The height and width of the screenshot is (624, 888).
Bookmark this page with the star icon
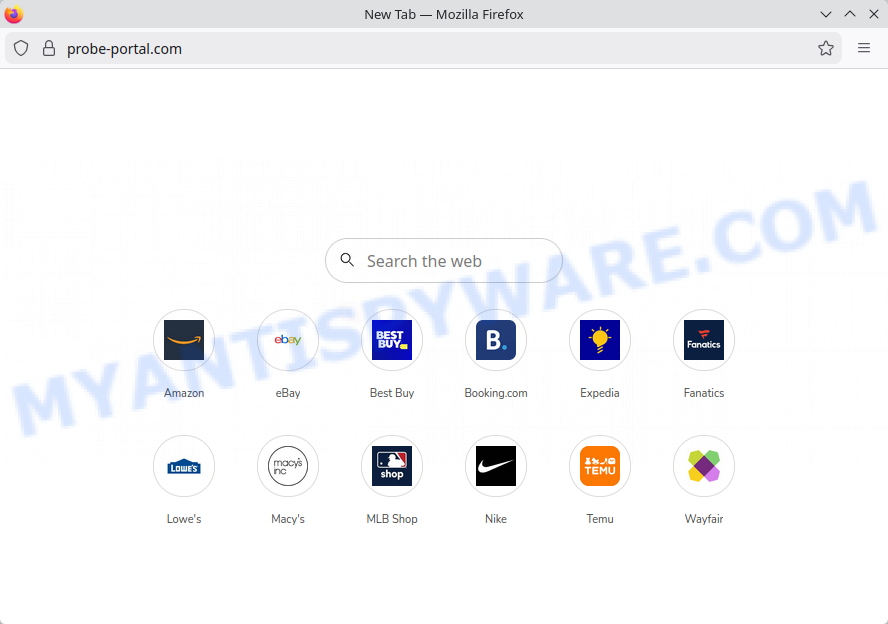826,48
